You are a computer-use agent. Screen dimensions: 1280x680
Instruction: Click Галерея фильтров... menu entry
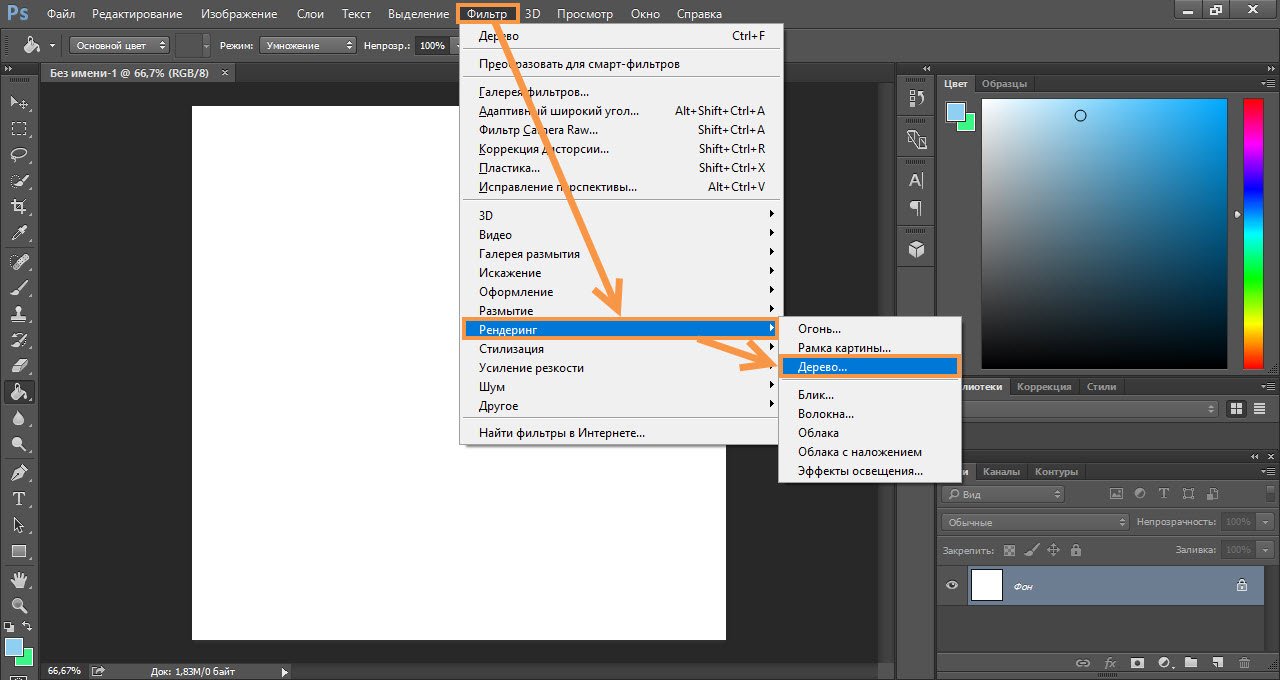click(x=534, y=92)
